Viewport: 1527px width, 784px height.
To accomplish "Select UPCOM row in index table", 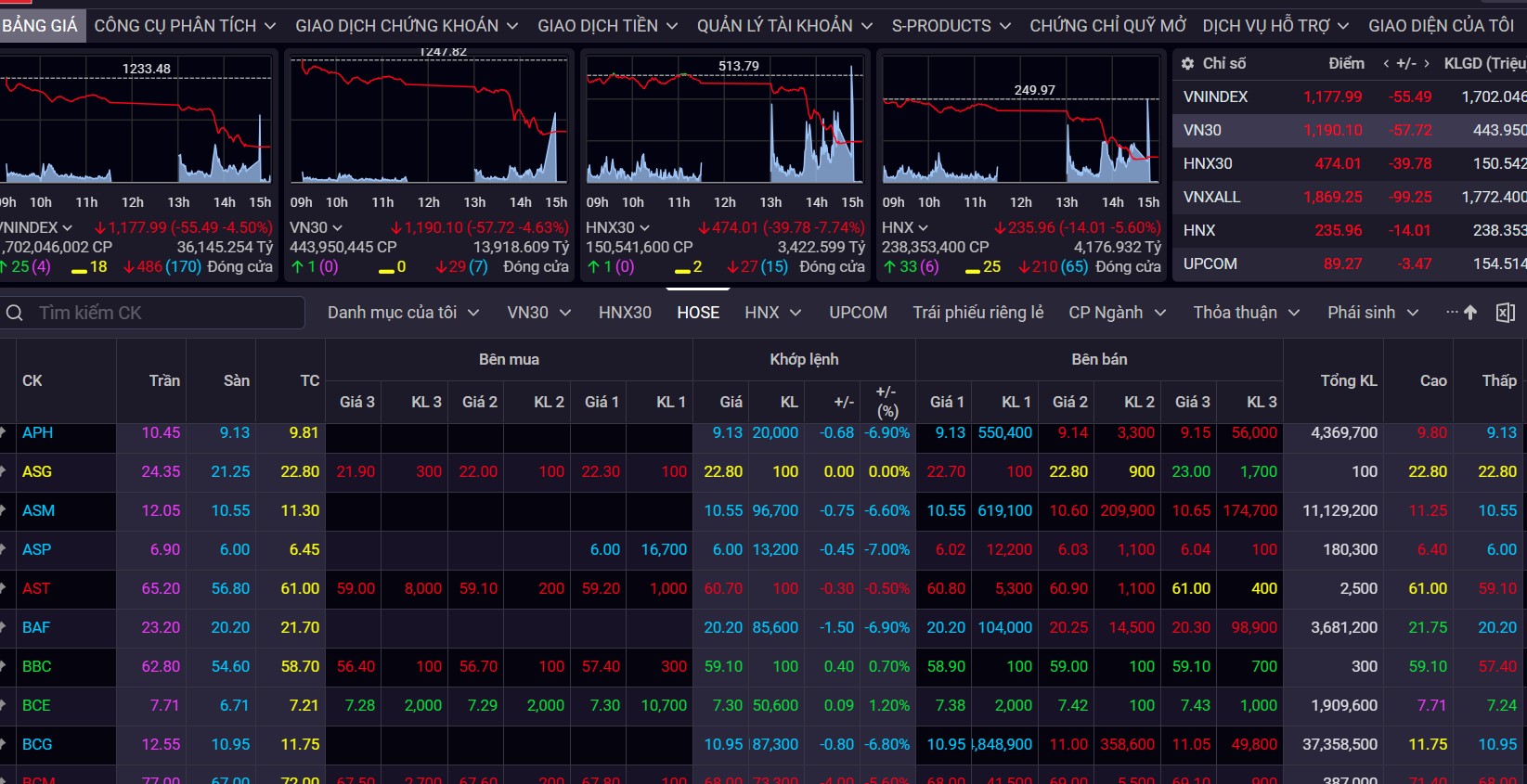I will [x=1350, y=263].
